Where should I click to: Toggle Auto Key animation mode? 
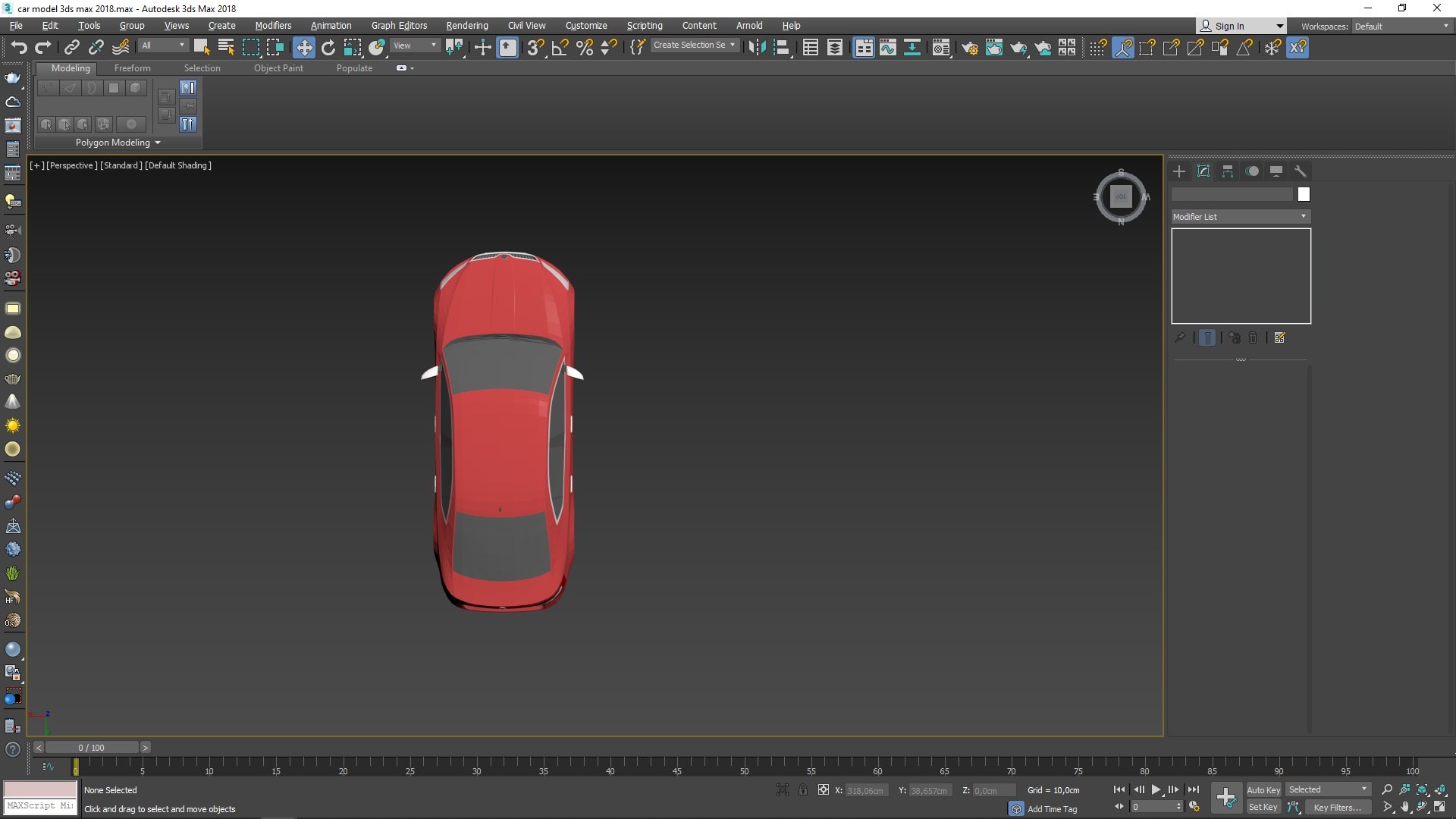(x=1263, y=790)
